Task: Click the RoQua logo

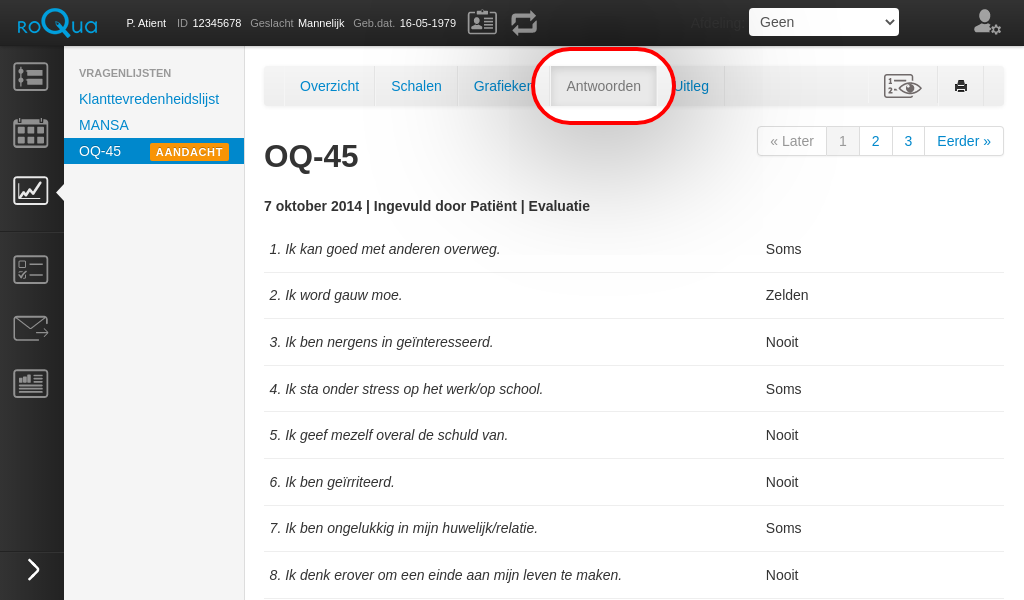Action: (x=57, y=24)
